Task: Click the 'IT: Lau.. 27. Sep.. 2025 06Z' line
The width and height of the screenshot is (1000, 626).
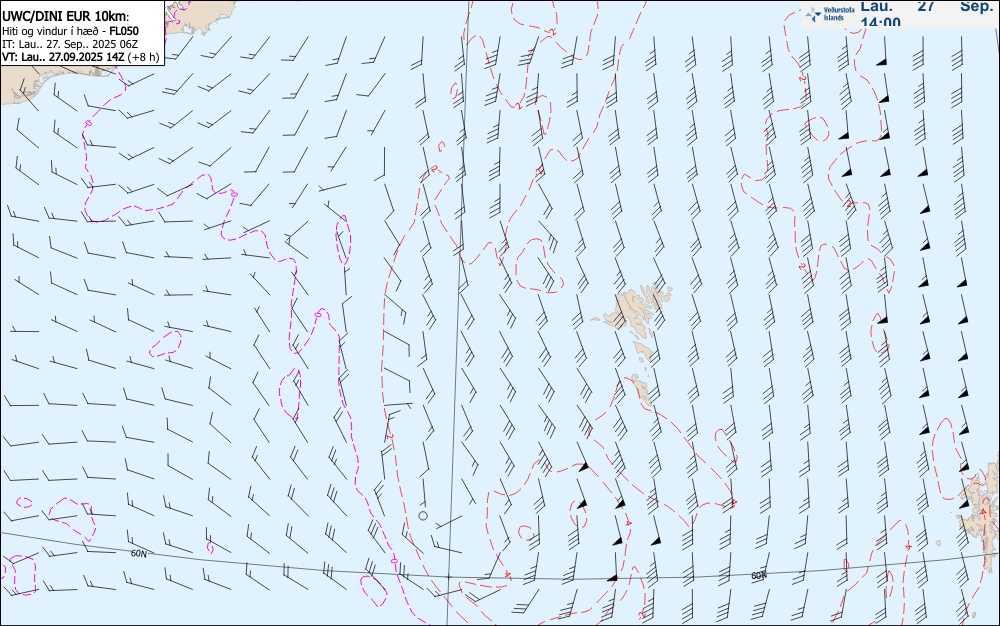Action: click(x=70, y=44)
